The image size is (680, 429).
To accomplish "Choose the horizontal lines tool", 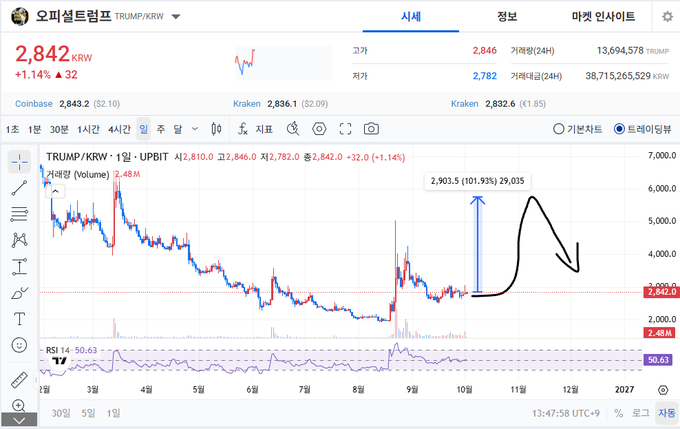I will point(19,214).
